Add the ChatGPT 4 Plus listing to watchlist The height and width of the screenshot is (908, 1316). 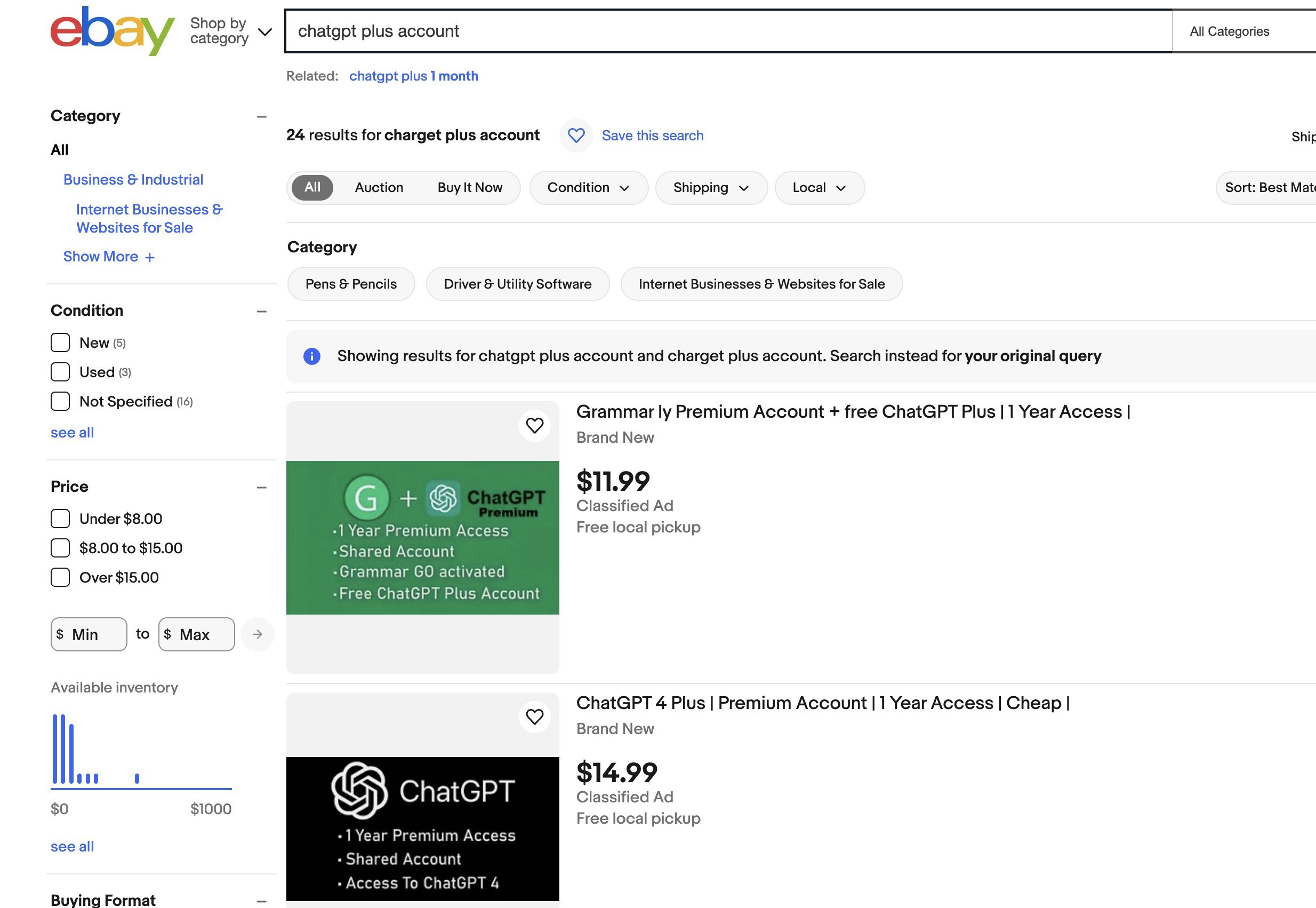(x=534, y=717)
